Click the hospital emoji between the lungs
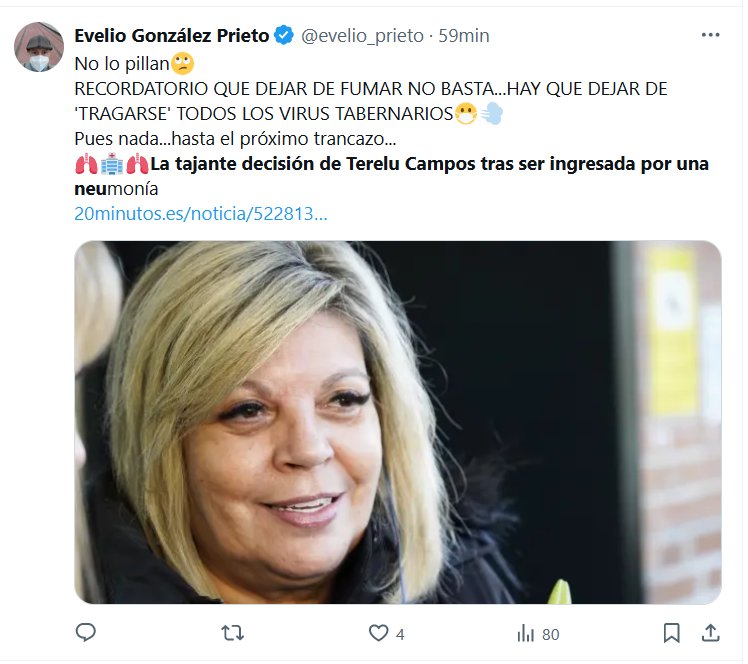This screenshot has width=748, height=664. coord(112,164)
